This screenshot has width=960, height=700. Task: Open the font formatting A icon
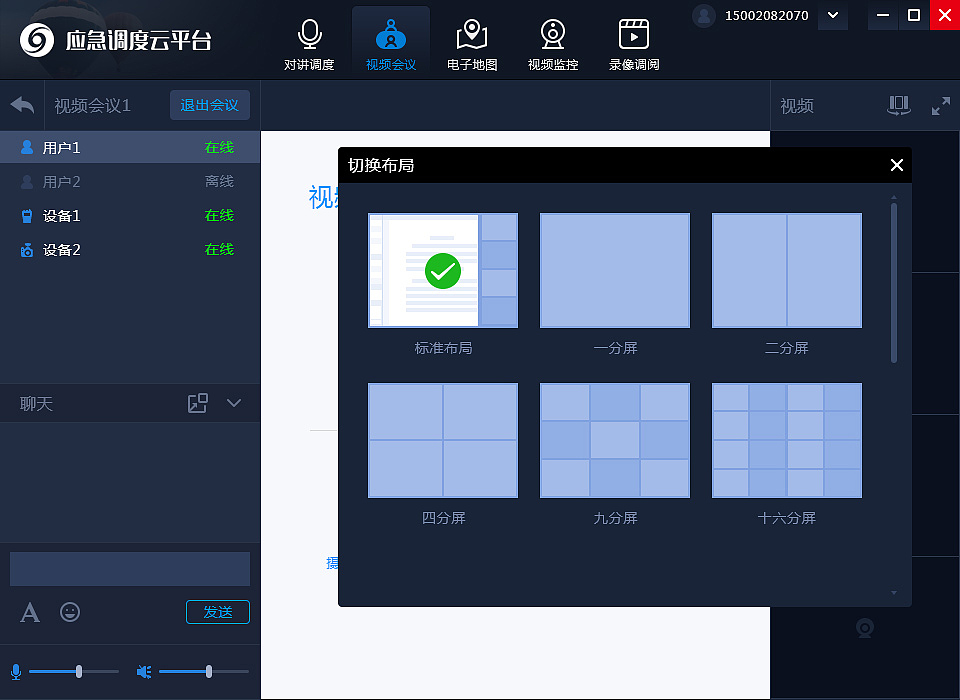click(30, 612)
